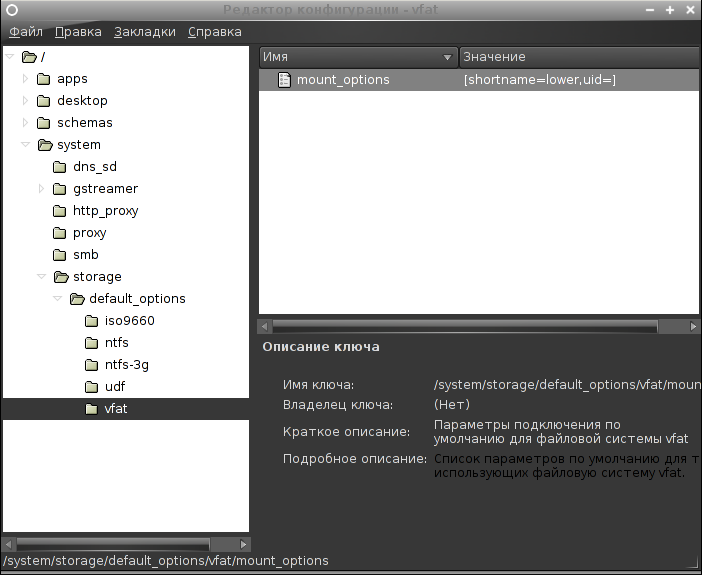Click the dns_sd folder icon

[x=60, y=167]
